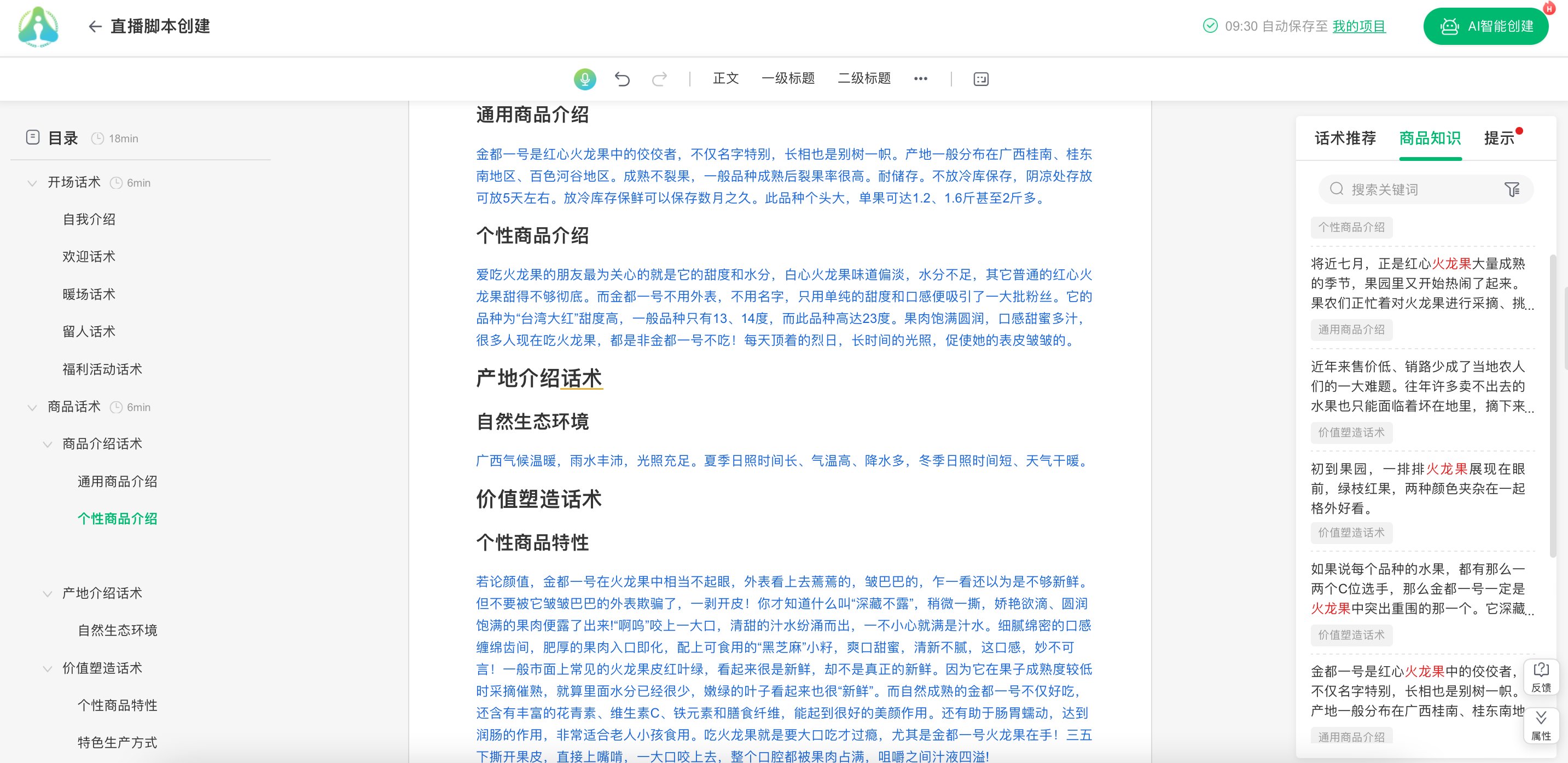Click the fullscreen layout toolbar icon

(x=980, y=79)
